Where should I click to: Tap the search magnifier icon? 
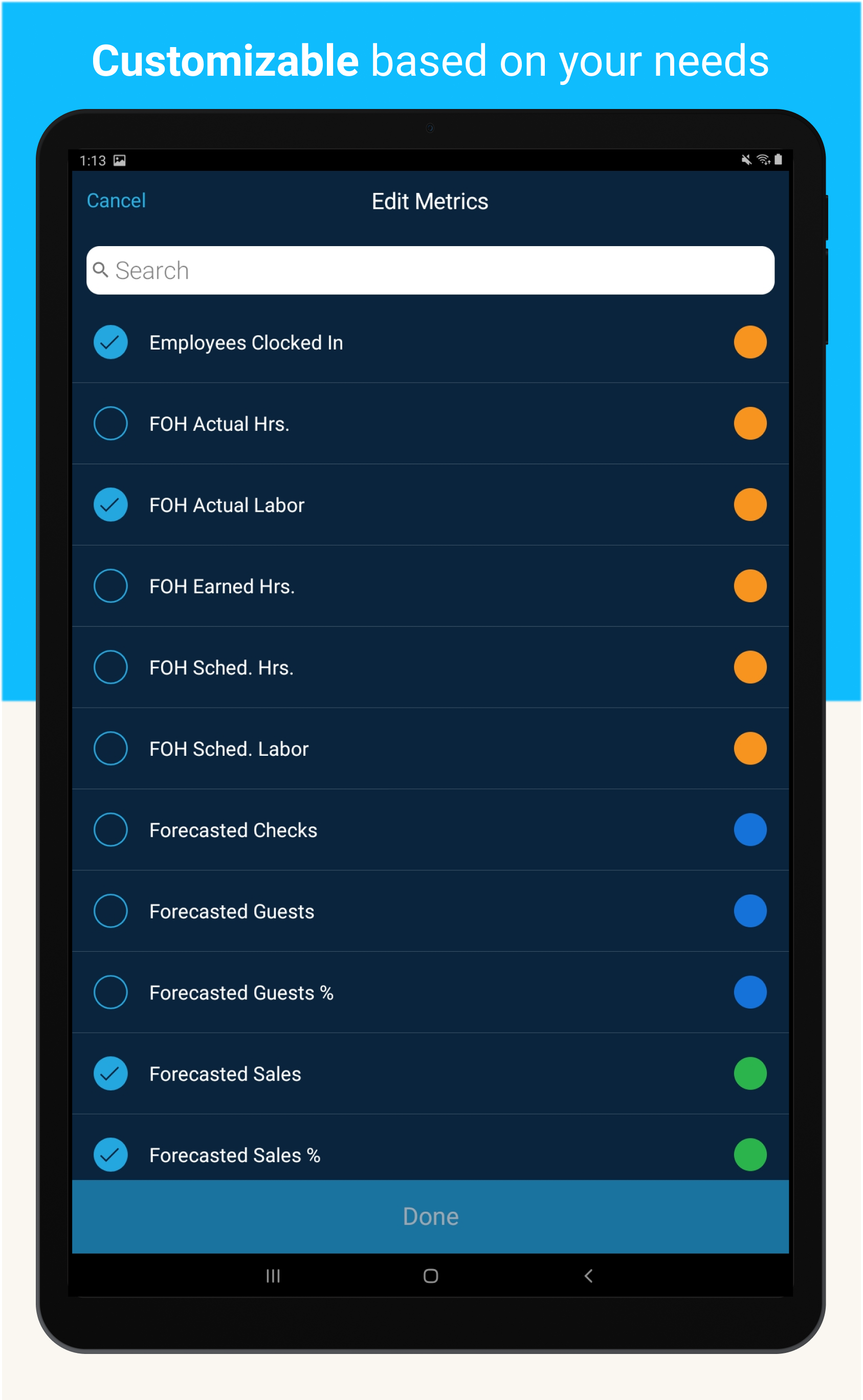tap(100, 270)
